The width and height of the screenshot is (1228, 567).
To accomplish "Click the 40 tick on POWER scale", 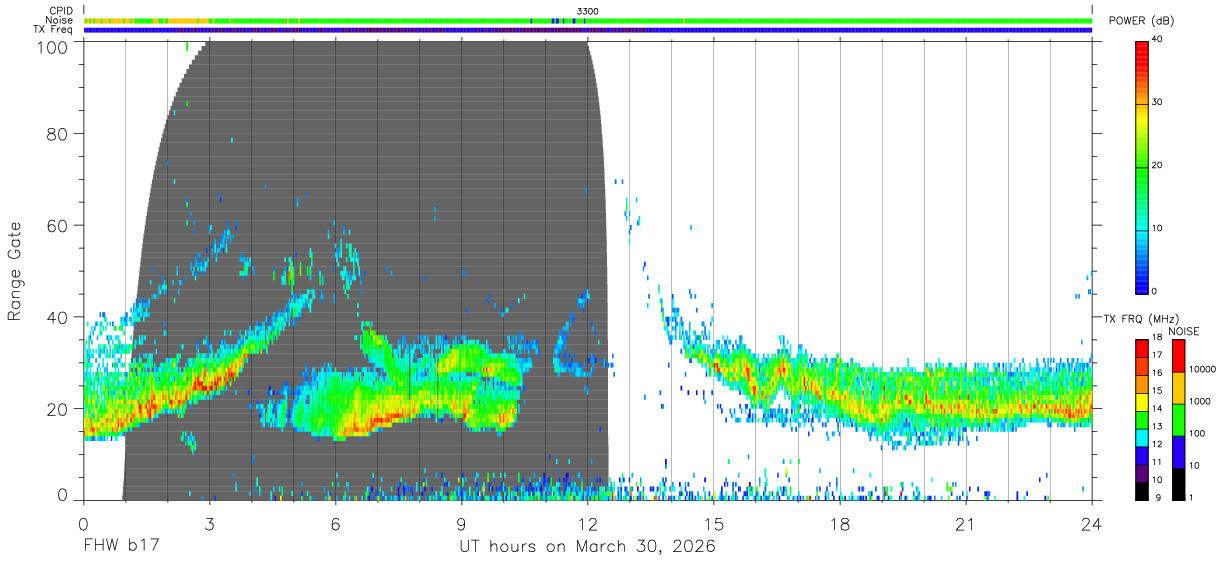I will [1158, 39].
